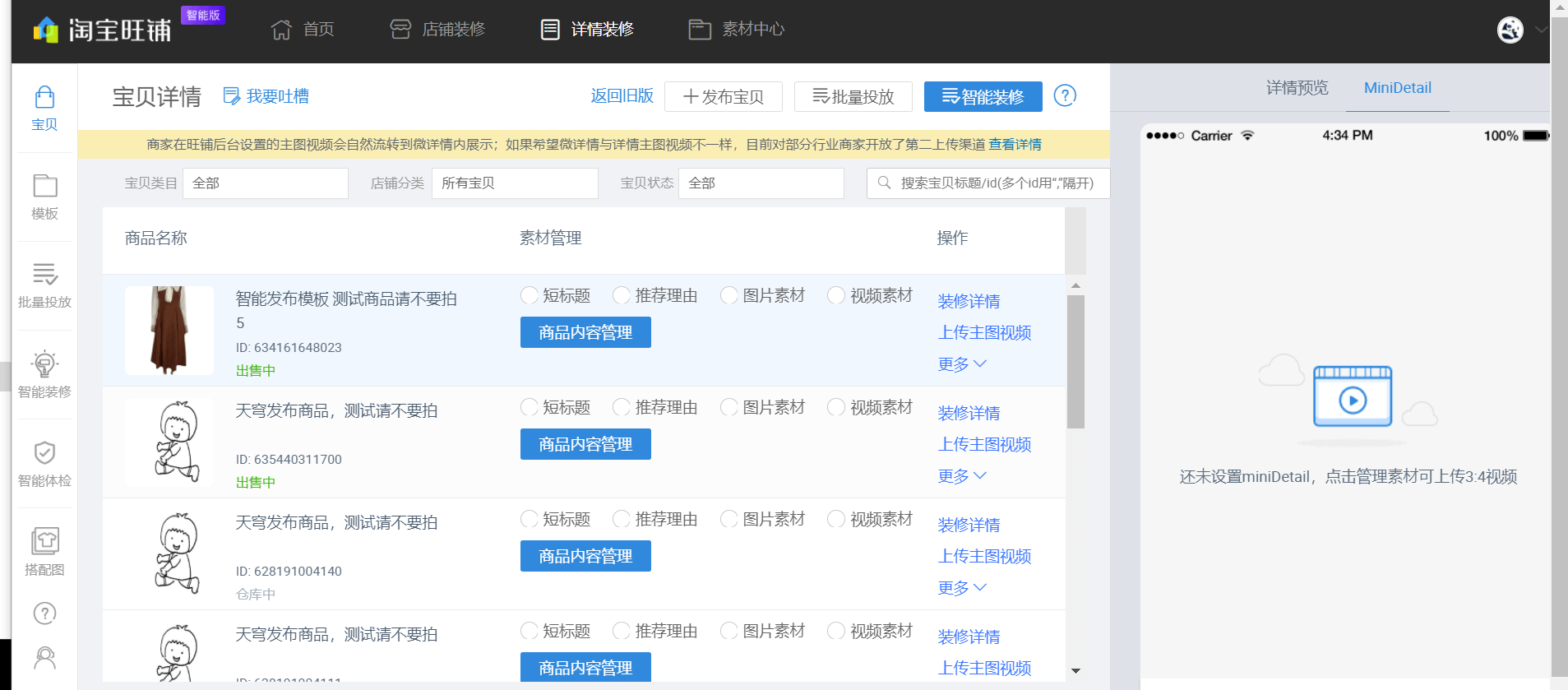The image size is (1568, 690).
Task: Switch to the 详情预览 tab
Action: (x=1297, y=88)
